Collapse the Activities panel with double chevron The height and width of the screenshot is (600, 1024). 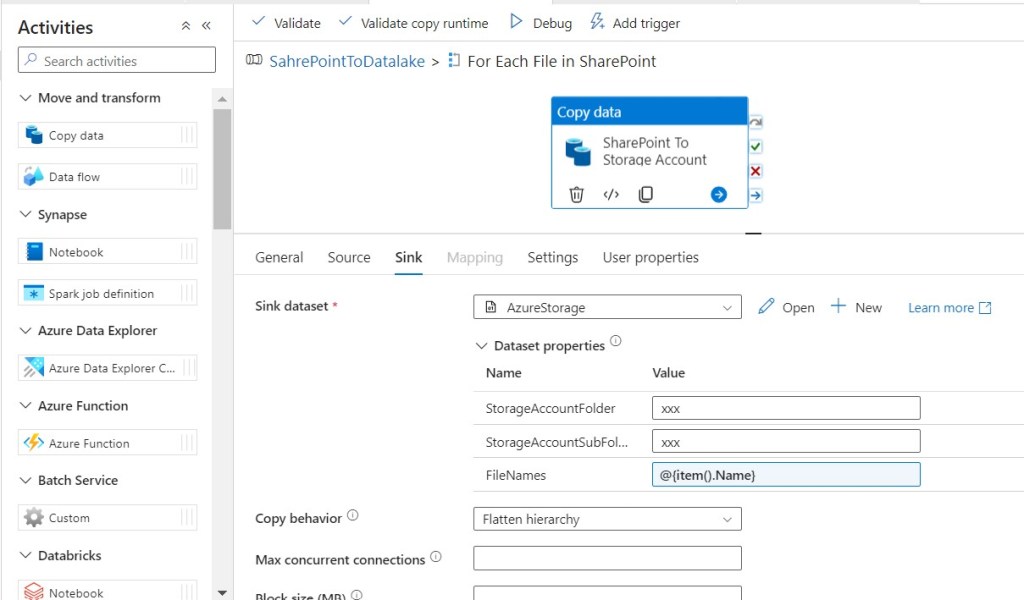(x=206, y=27)
